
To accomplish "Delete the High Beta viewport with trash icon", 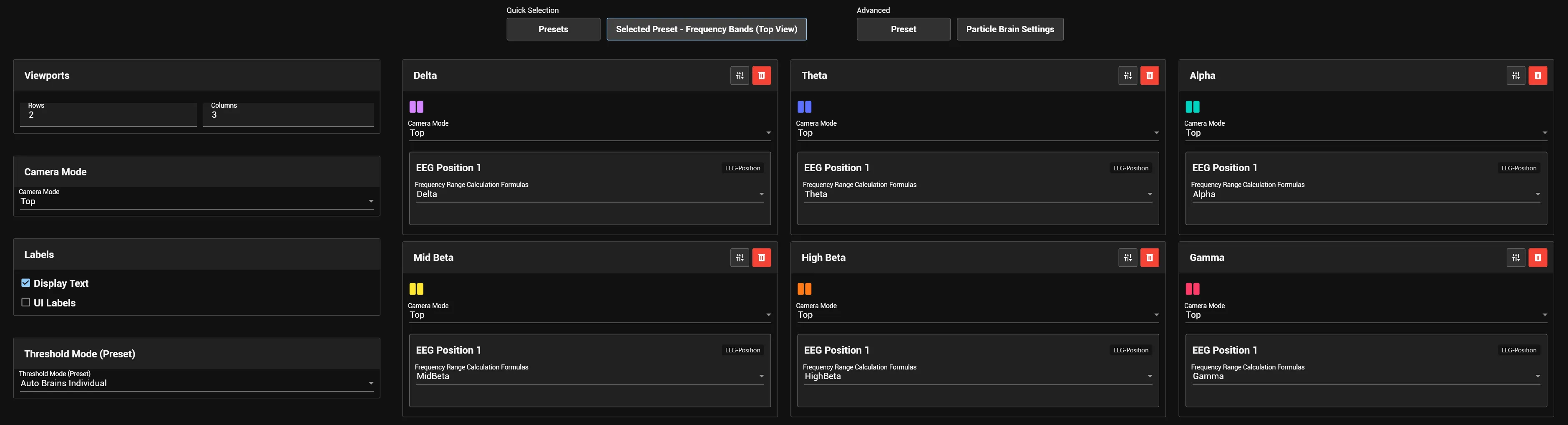I will click(1149, 258).
